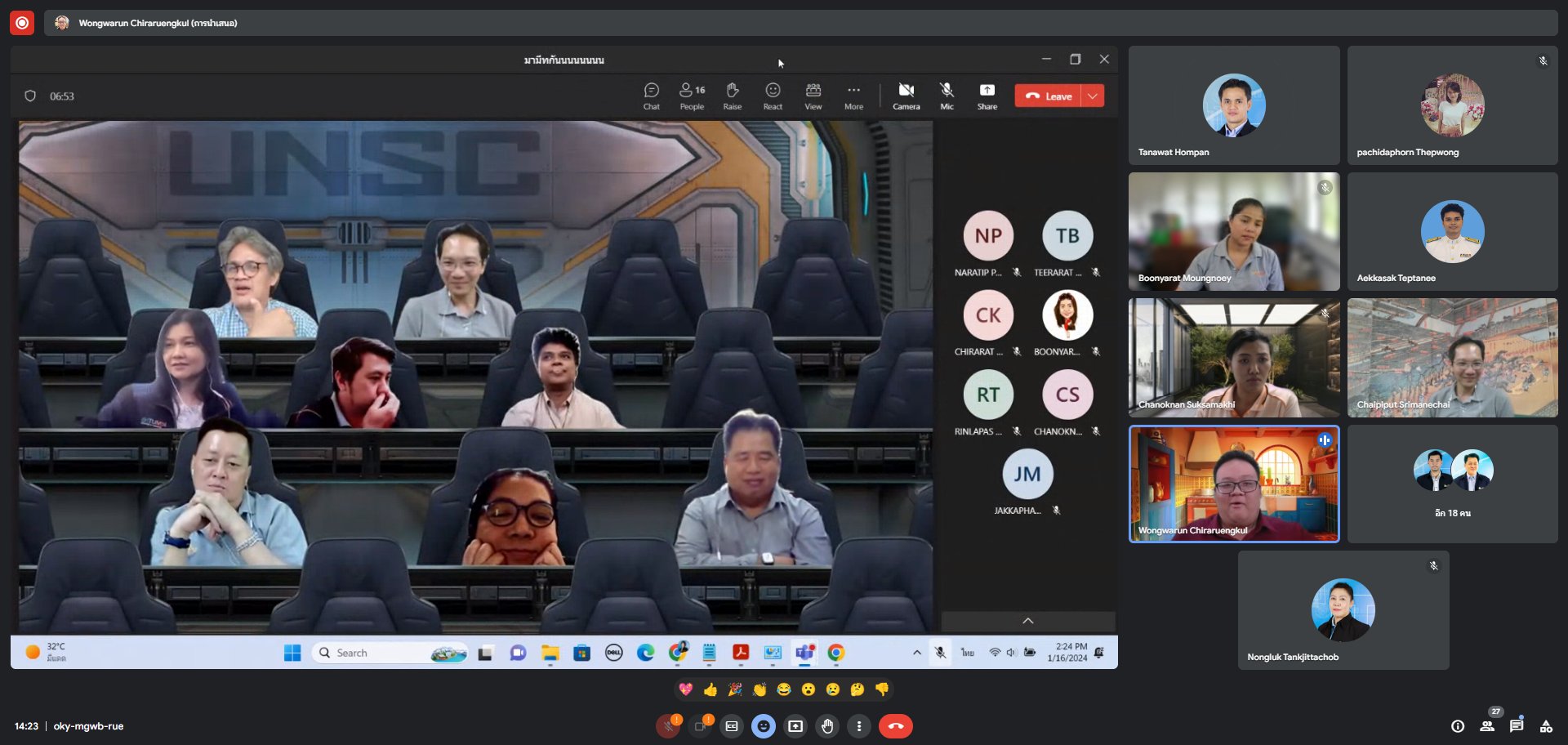This screenshot has width=1568, height=745.
Task: Send the thumbs down reaction
Action: coord(882,689)
